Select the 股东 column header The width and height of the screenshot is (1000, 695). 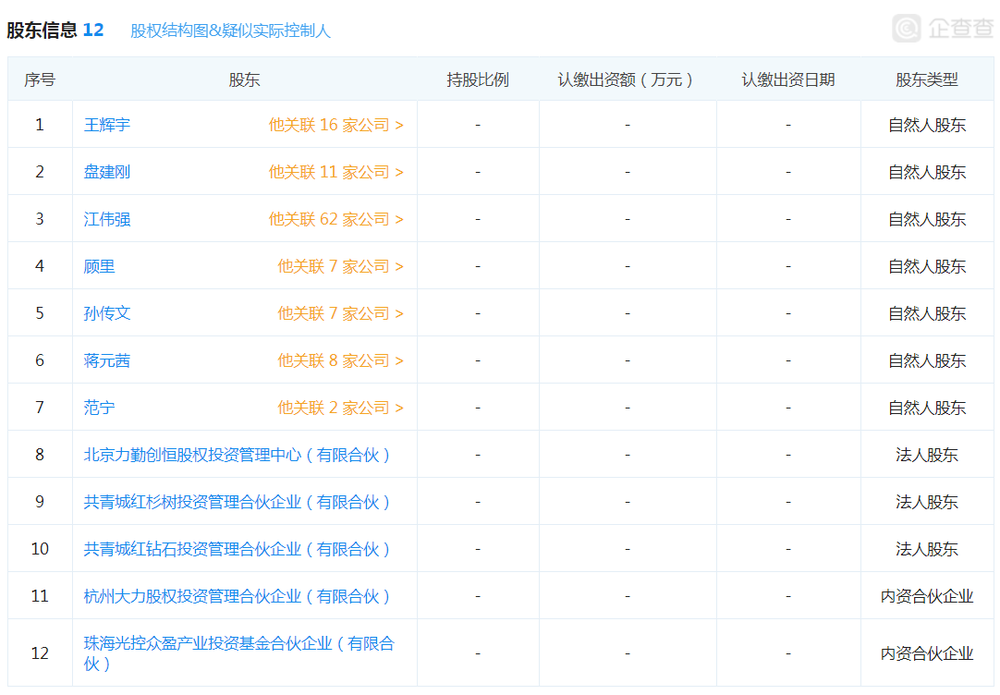pyautogui.click(x=244, y=80)
